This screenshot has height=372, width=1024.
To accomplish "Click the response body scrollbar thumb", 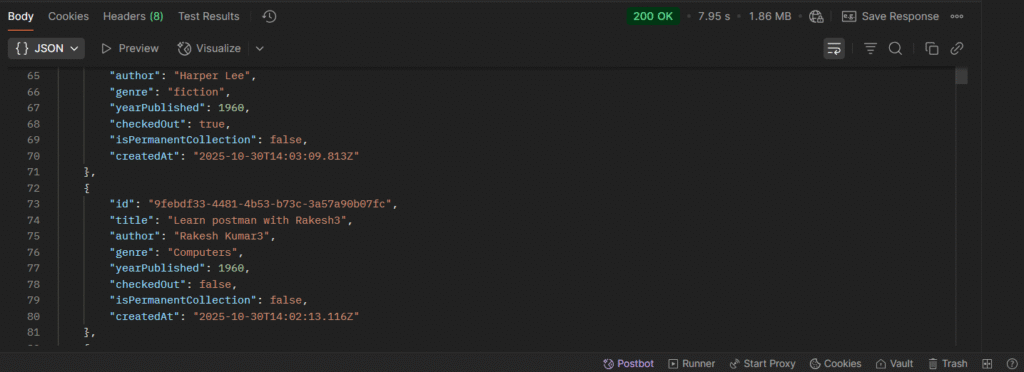I will 961,76.
